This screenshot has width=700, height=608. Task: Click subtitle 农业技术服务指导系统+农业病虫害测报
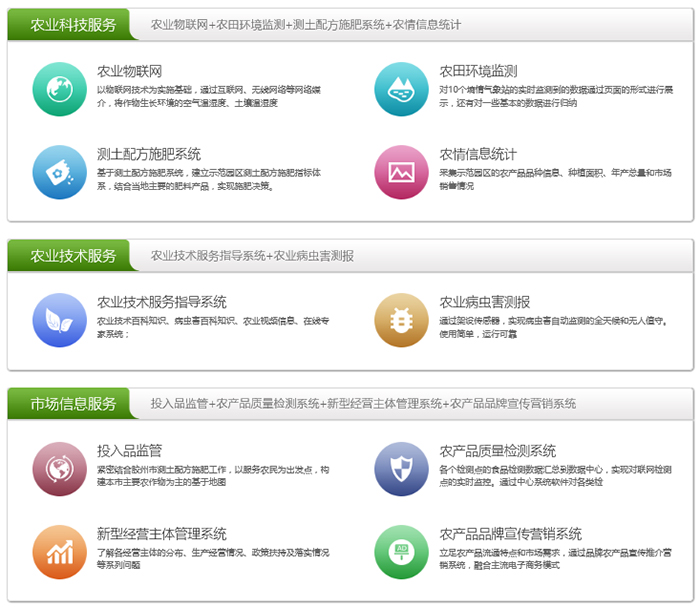pyautogui.click(x=252, y=256)
